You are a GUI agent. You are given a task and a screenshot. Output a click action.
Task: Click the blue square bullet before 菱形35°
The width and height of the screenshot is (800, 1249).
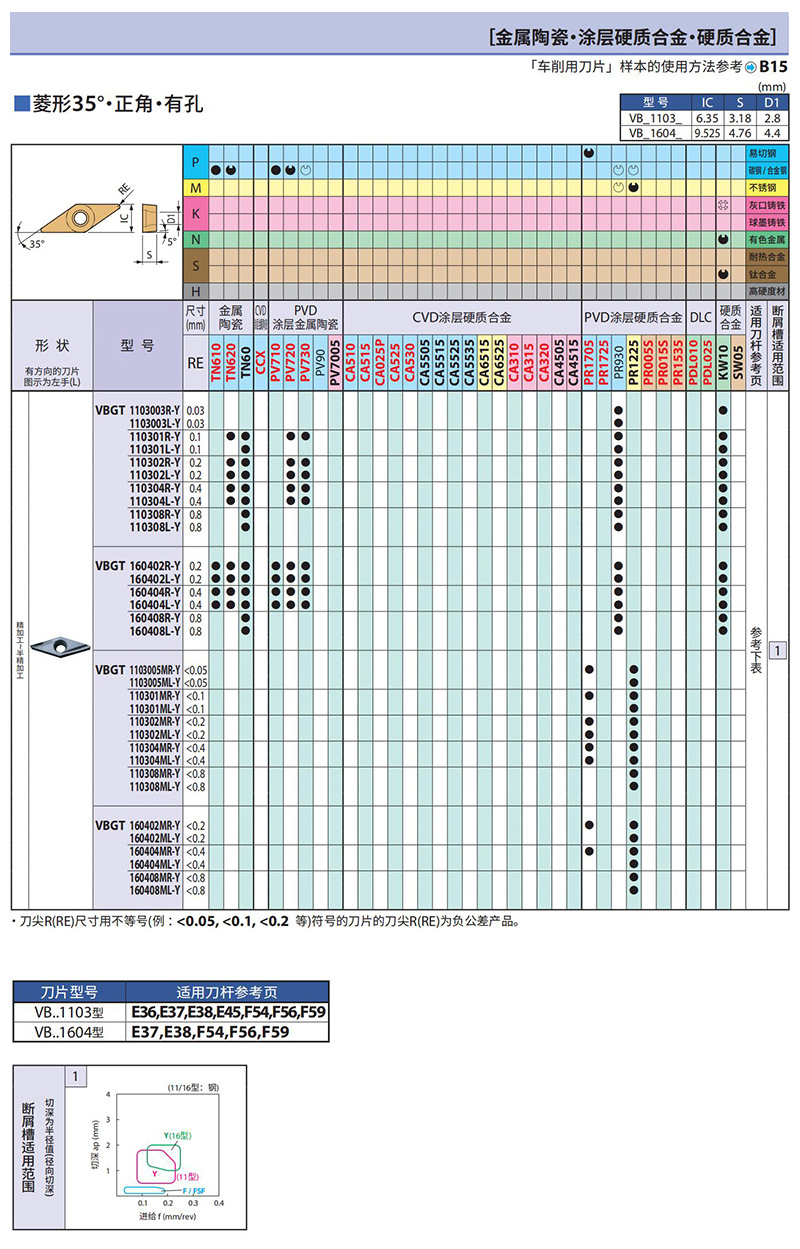[x=19, y=104]
